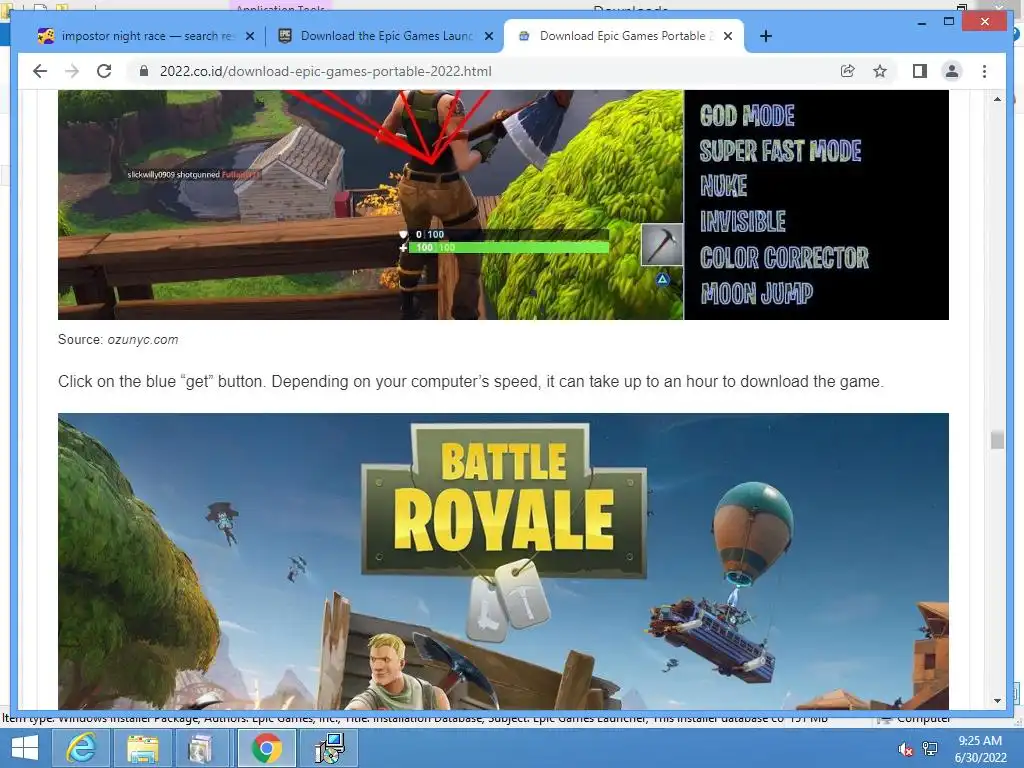
Task: Open the installer taskbar icon
Action: [x=328, y=748]
